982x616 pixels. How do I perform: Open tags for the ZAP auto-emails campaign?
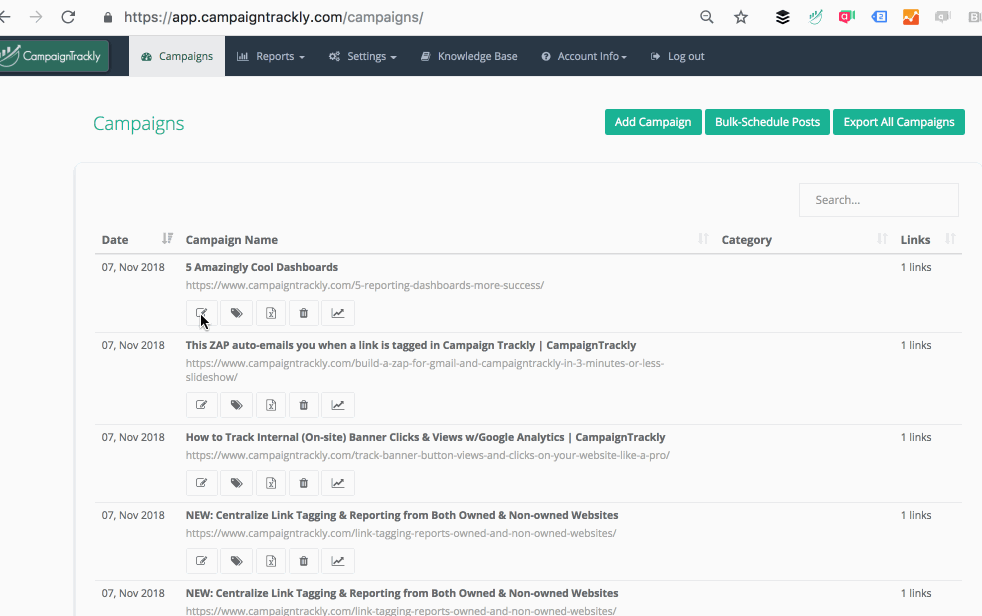coord(236,405)
